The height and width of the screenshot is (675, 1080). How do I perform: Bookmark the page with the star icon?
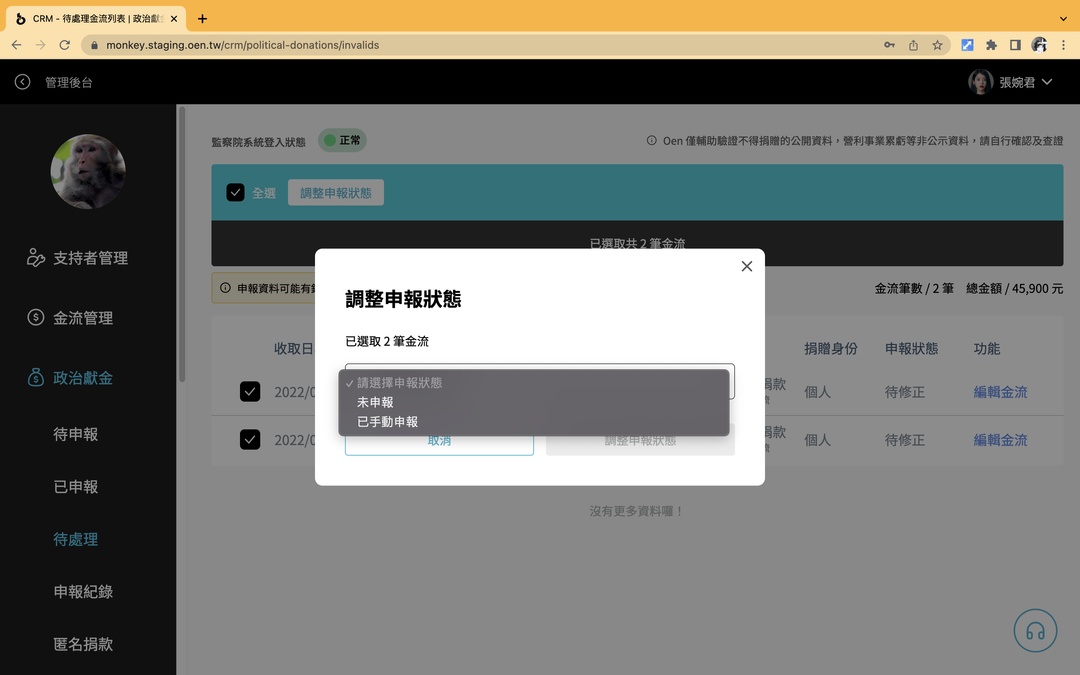point(936,44)
